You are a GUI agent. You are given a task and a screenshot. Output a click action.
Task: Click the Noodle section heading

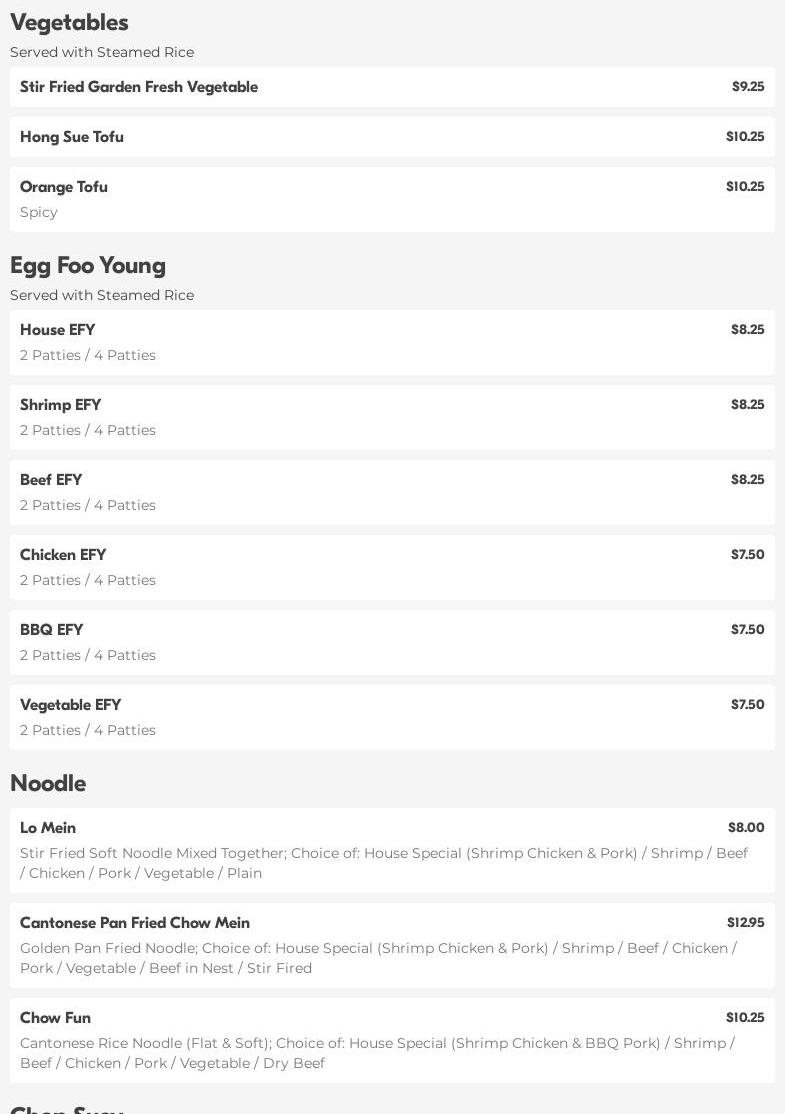point(48,784)
